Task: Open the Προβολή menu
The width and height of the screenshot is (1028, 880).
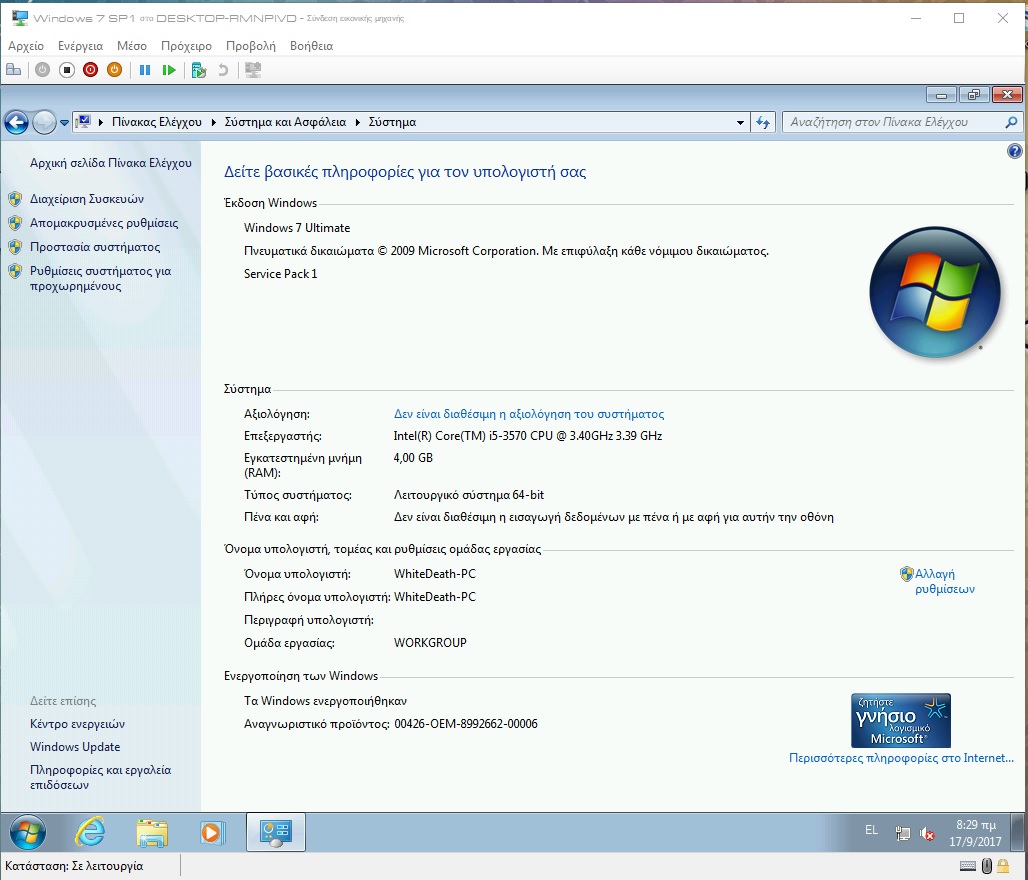Action: pyautogui.click(x=250, y=46)
